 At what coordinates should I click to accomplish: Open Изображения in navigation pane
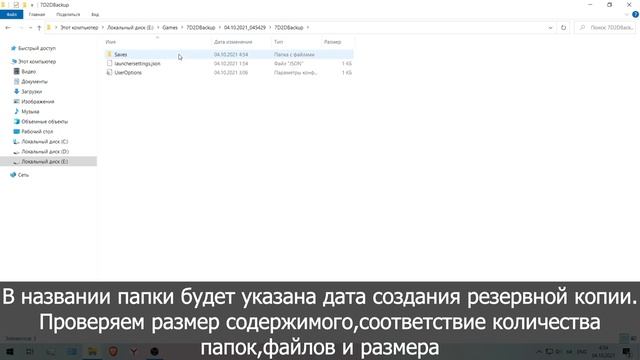click(x=38, y=102)
